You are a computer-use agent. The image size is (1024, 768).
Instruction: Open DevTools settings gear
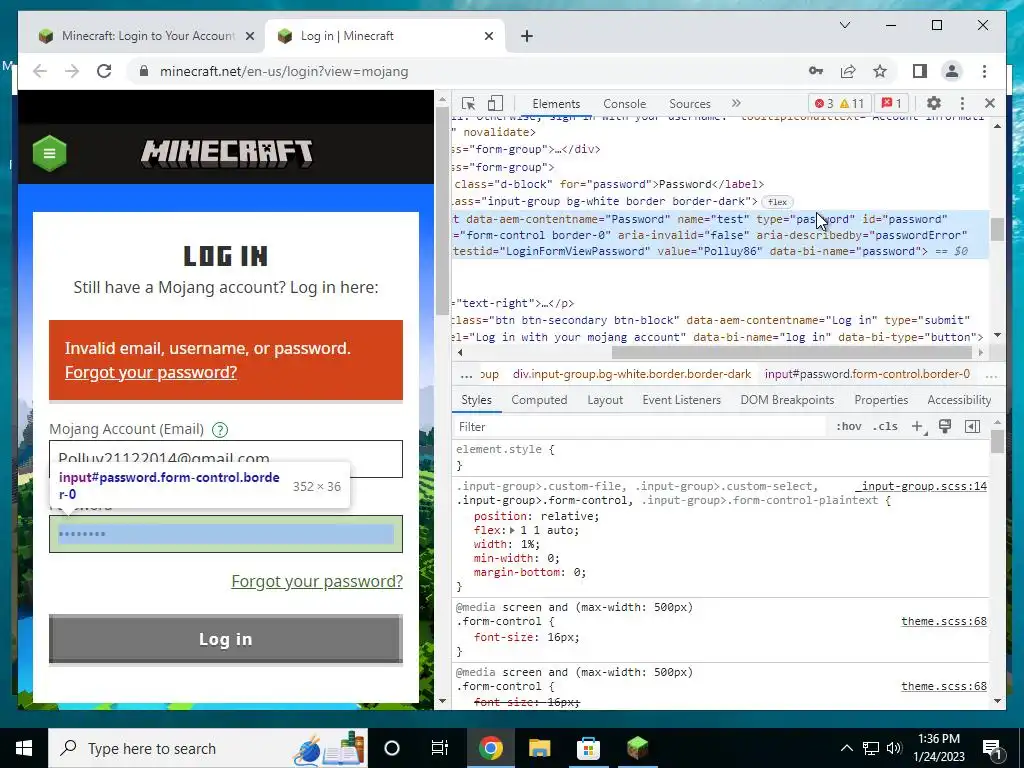pos(934,103)
